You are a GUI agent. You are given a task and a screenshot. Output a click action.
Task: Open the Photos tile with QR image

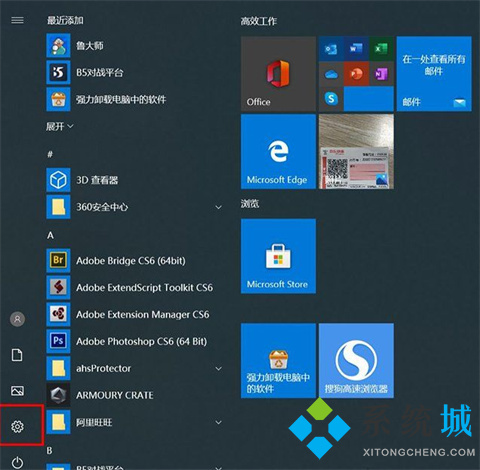click(x=356, y=152)
